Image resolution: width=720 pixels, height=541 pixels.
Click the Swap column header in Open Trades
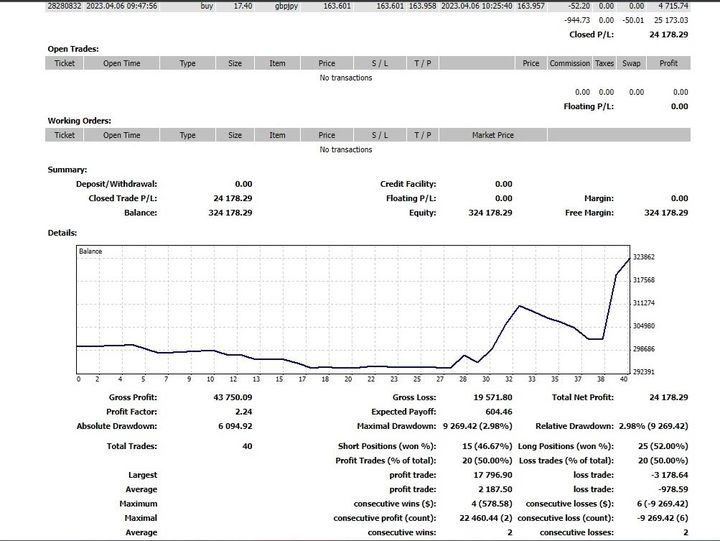[x=632, y=63]
